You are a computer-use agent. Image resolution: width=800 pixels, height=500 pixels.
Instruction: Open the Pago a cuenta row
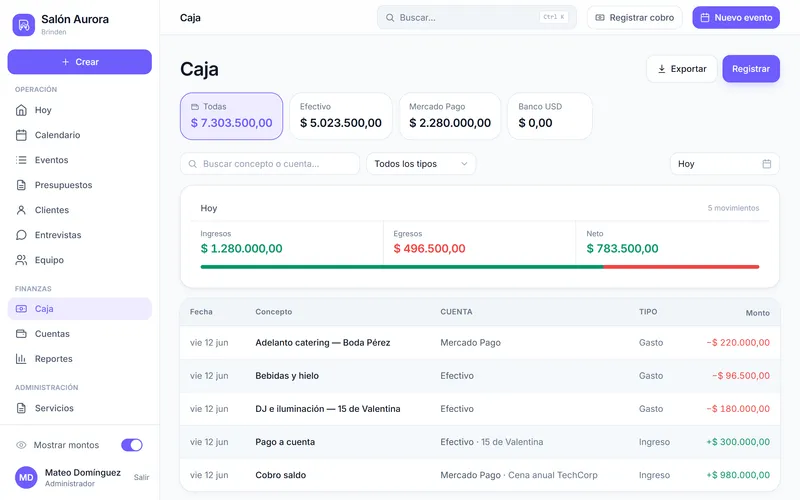(x=480, y=442)
